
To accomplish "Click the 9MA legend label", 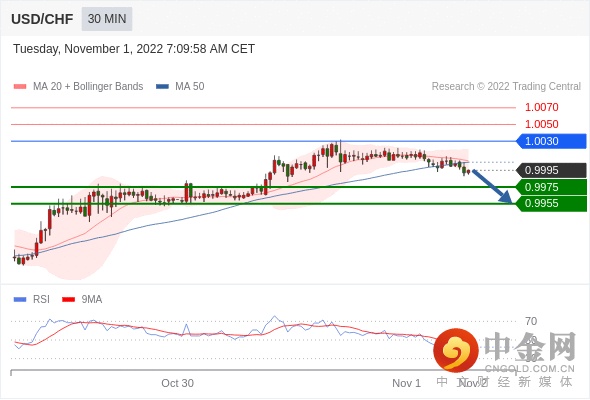I will click(x=92, y=300).
